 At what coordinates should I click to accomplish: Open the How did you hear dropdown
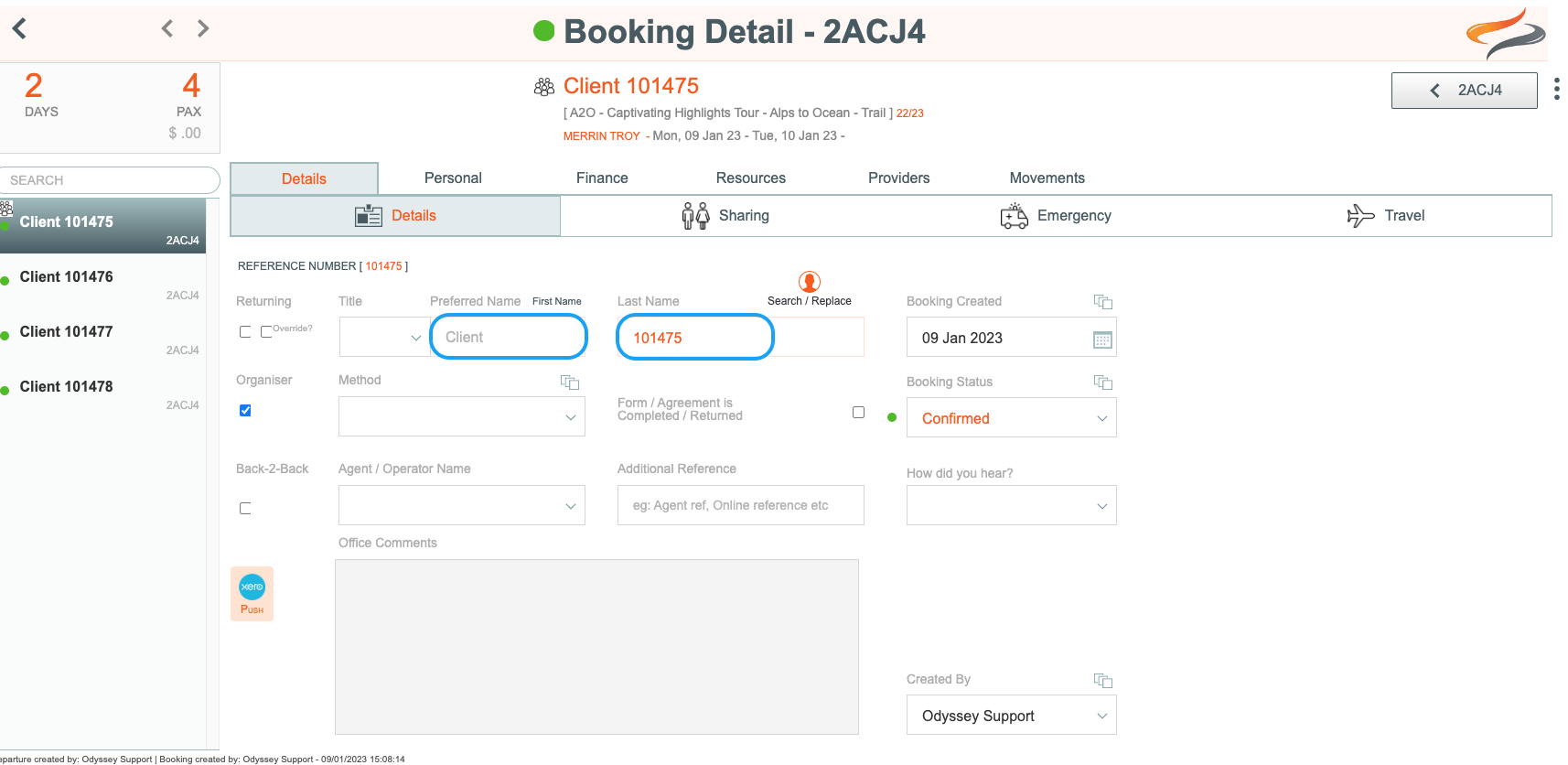(1011, 505)
